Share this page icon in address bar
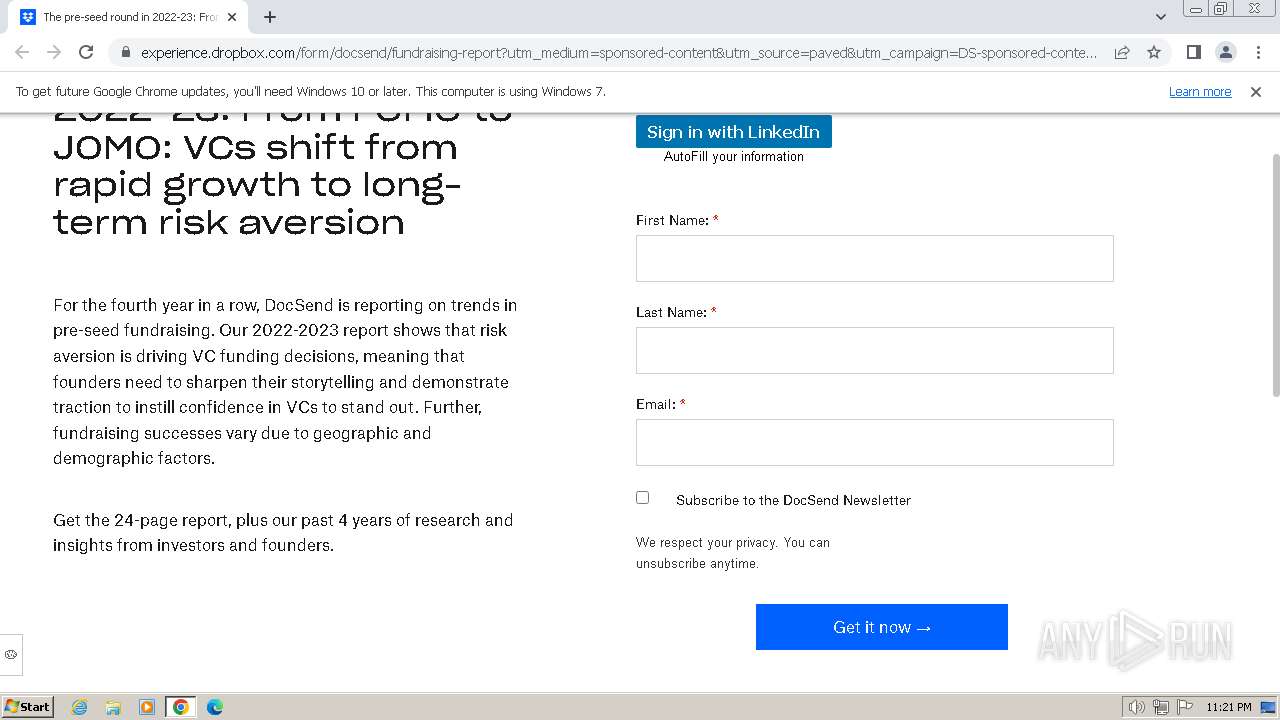This screenshot has width=1280, height=720. pyautogui.click(x=1122, y=53)
